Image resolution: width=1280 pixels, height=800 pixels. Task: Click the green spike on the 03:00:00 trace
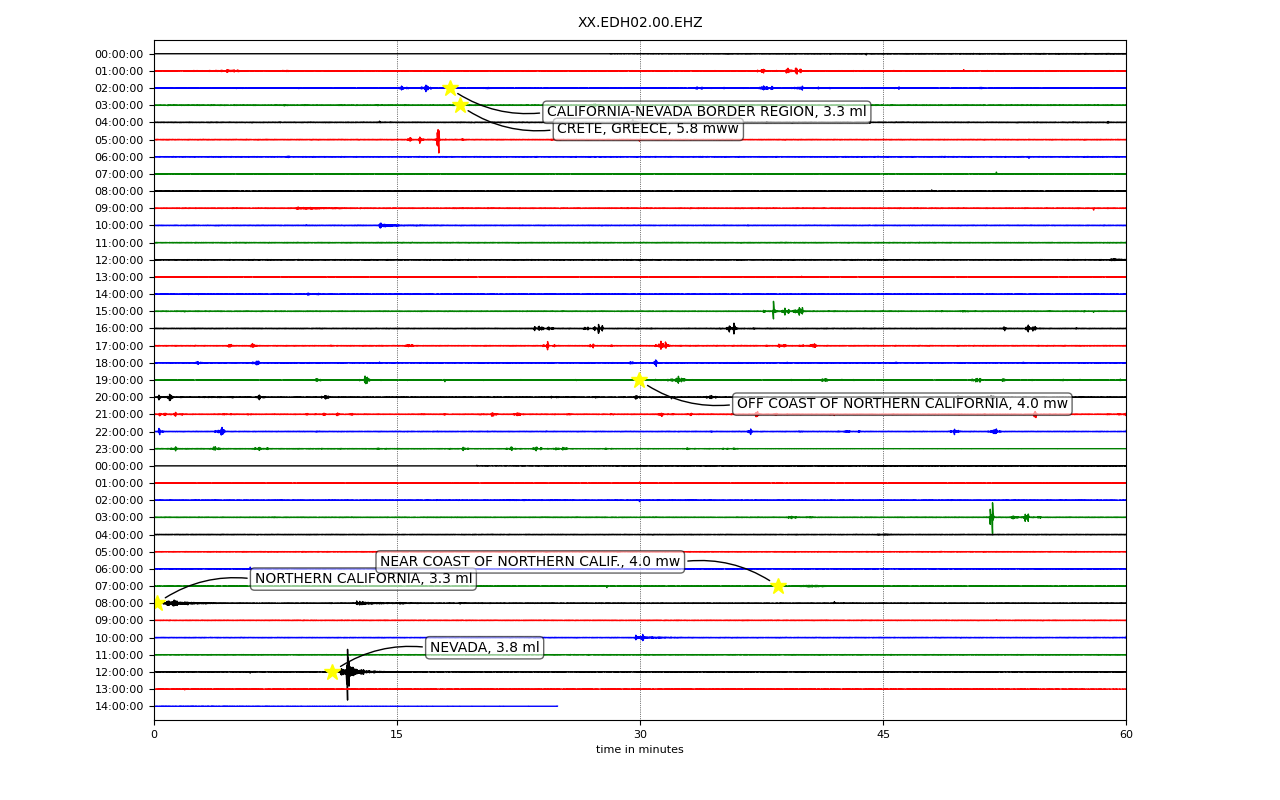[992, 517]
